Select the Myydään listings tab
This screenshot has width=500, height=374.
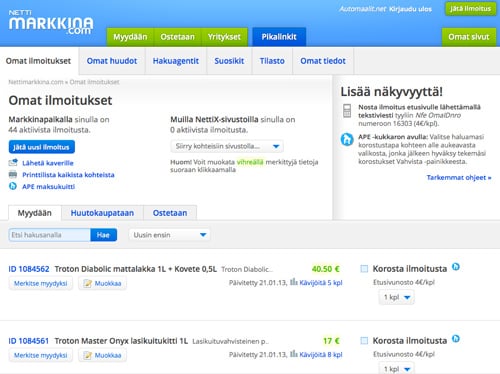[35, 213]
